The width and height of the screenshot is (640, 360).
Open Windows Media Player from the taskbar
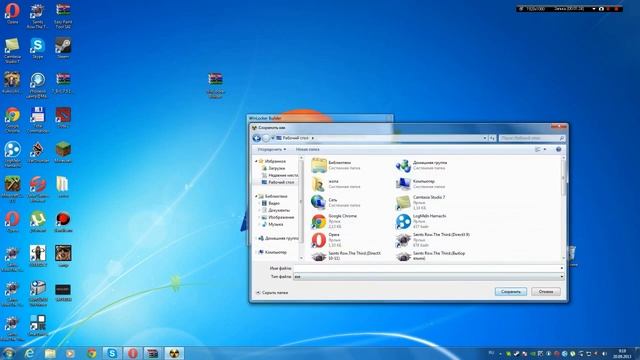70,353
